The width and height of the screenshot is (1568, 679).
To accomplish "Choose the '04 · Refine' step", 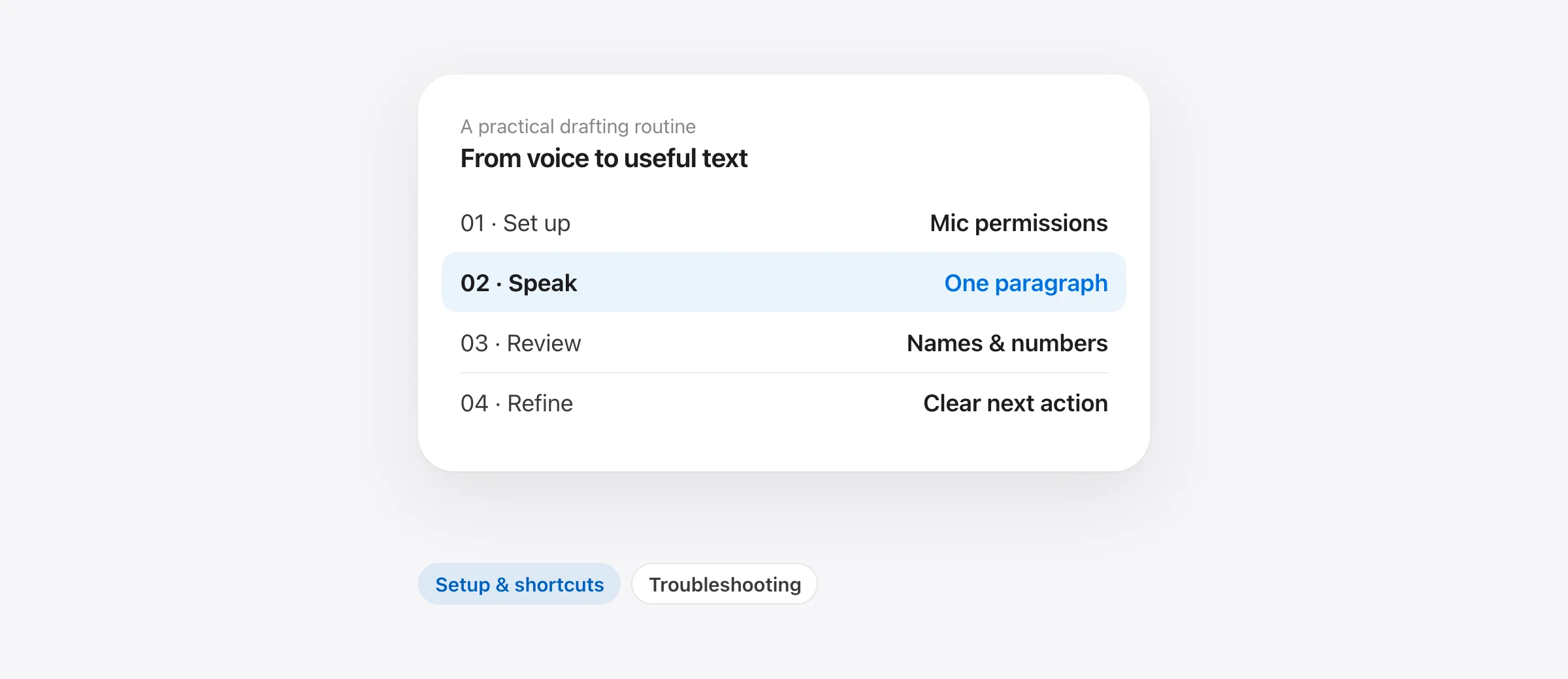I will coord(784,403).
